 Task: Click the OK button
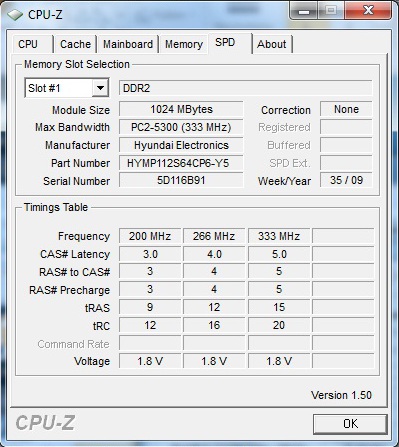click(350, 424)
